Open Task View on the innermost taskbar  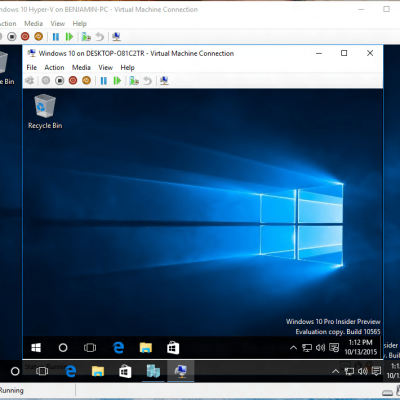click(x=90, y=348)
